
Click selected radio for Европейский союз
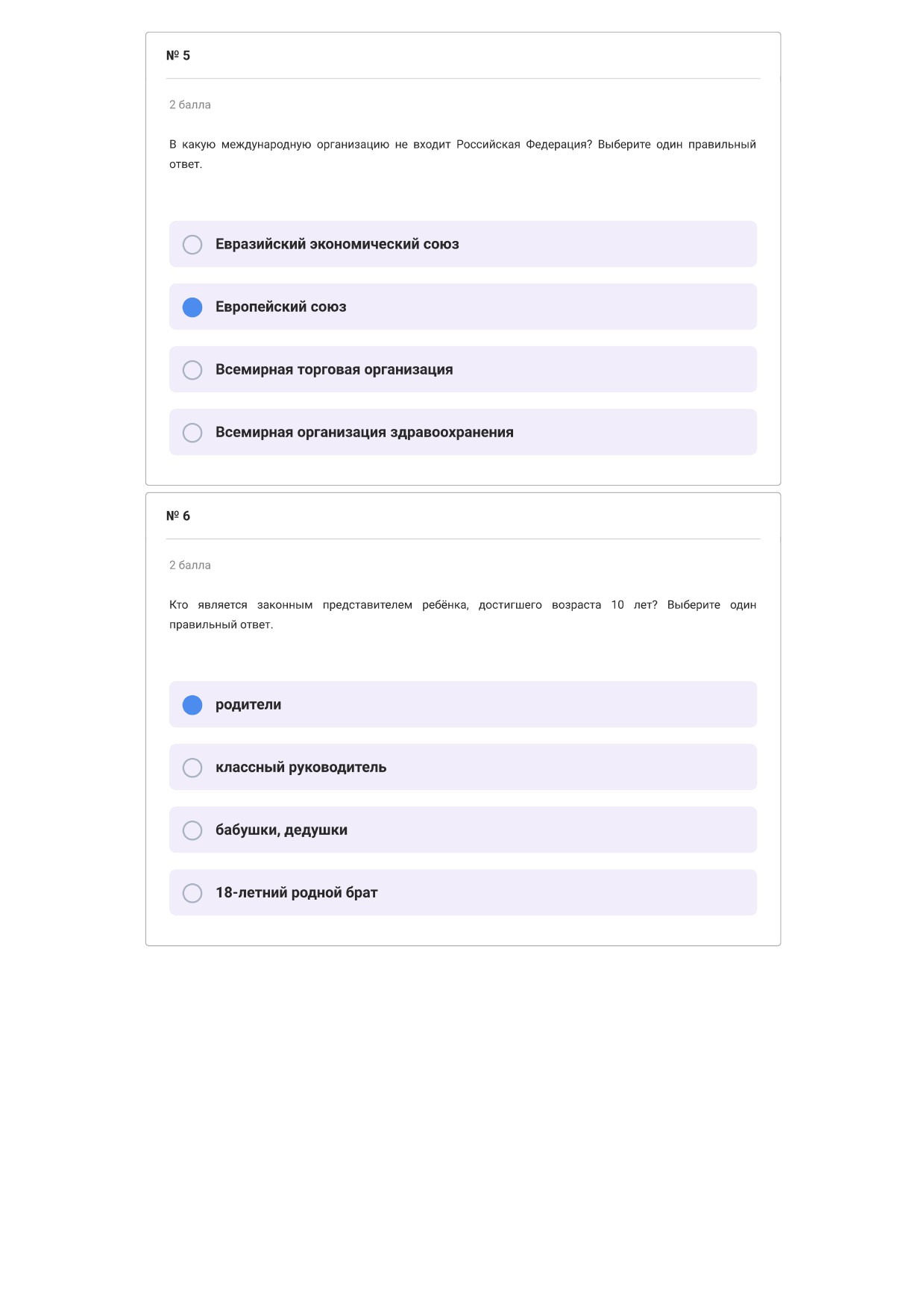pyautogui.click(x=192, y=307)
